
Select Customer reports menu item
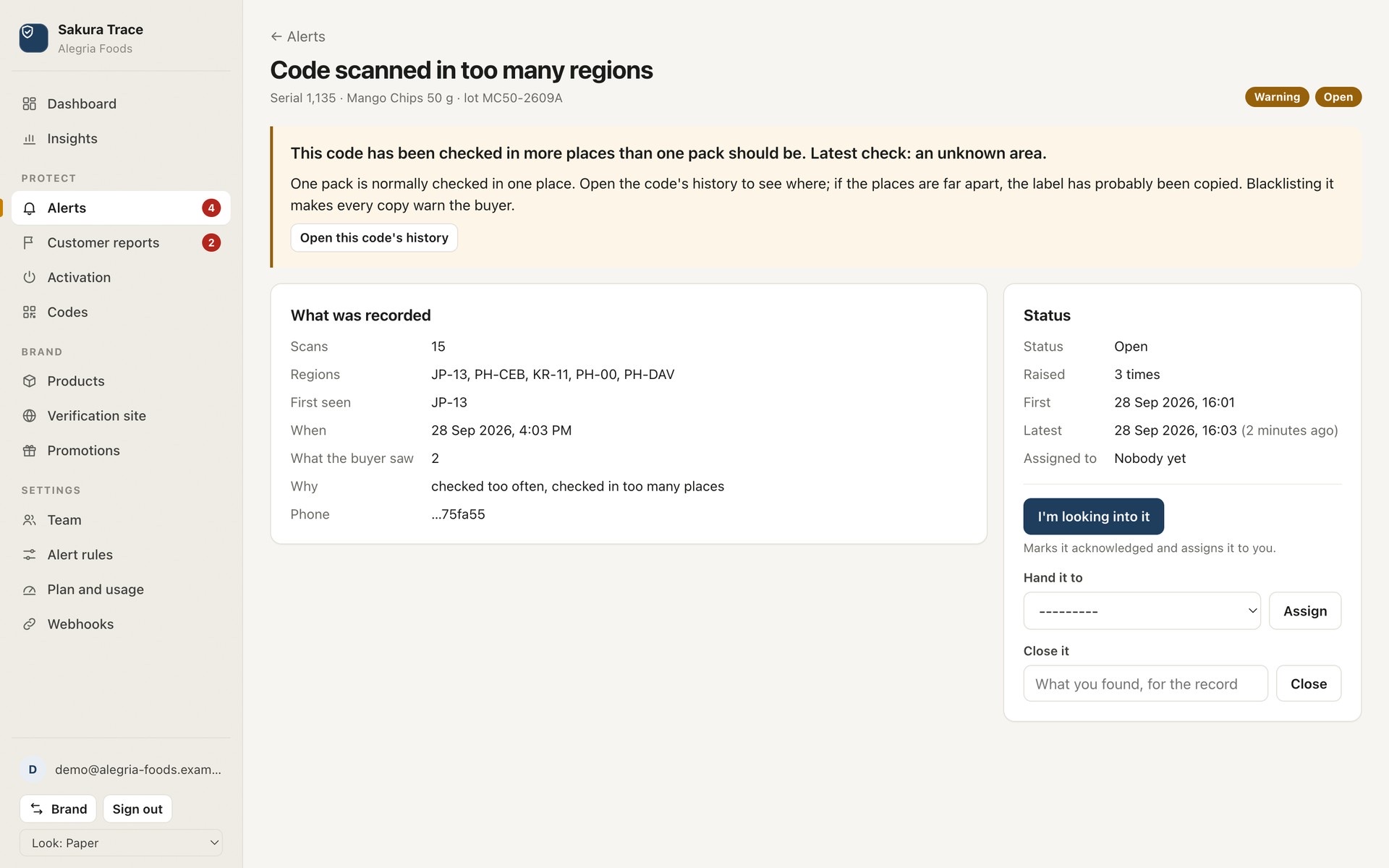121,242
